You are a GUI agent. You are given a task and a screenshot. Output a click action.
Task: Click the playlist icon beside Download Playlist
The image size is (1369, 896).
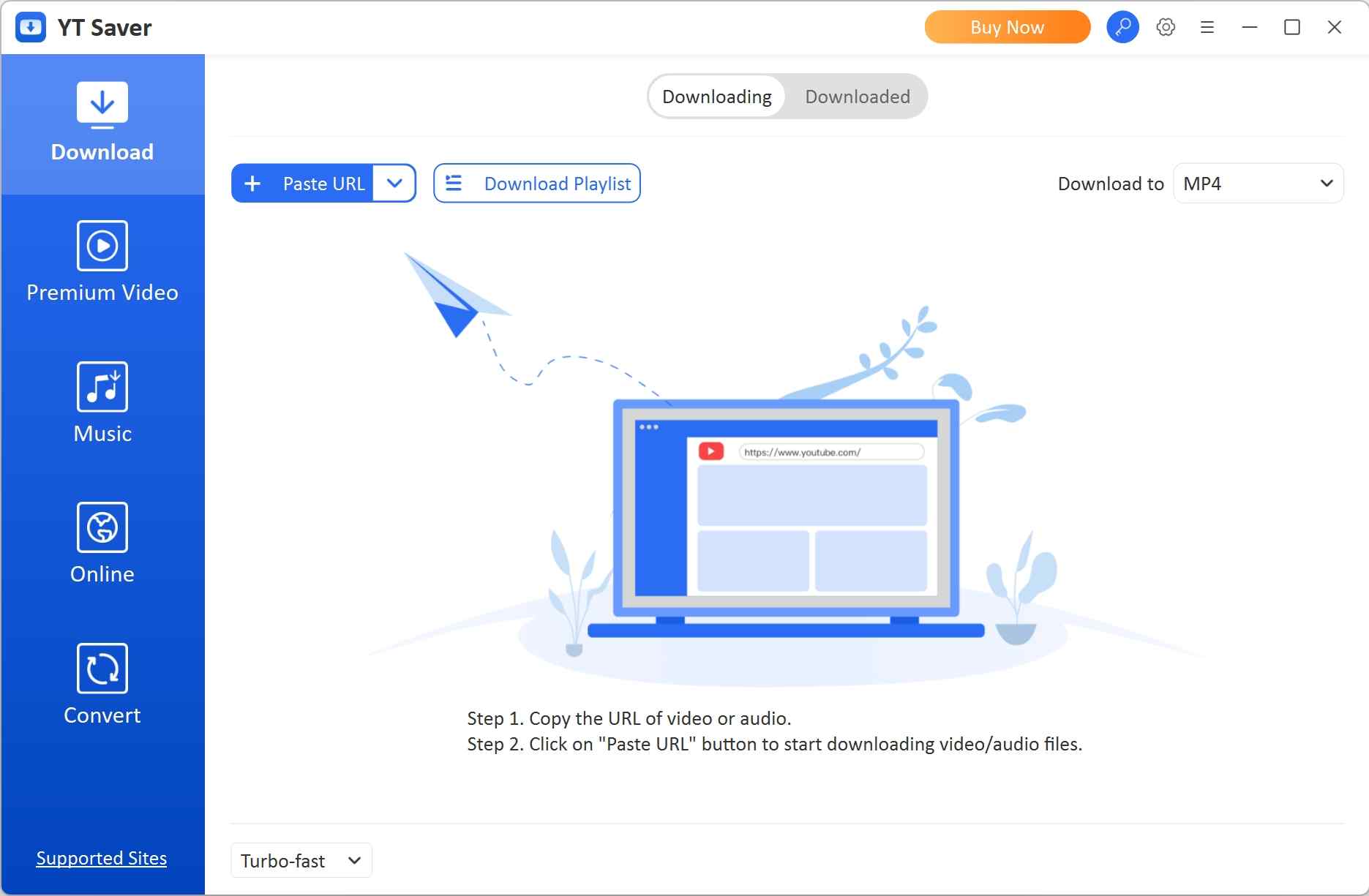pyautogui.click(x=454, y=183)
